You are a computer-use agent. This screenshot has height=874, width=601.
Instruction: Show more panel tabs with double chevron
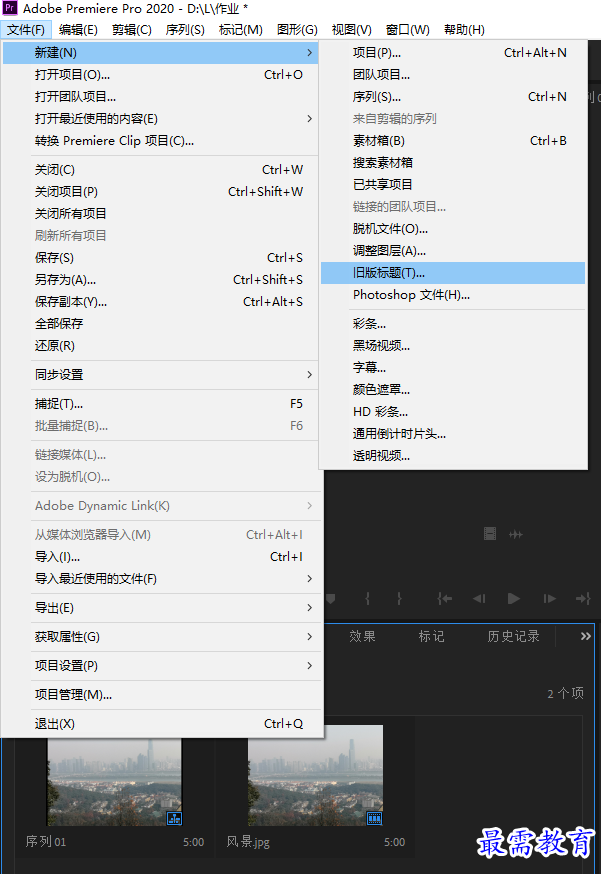[585, 636]
